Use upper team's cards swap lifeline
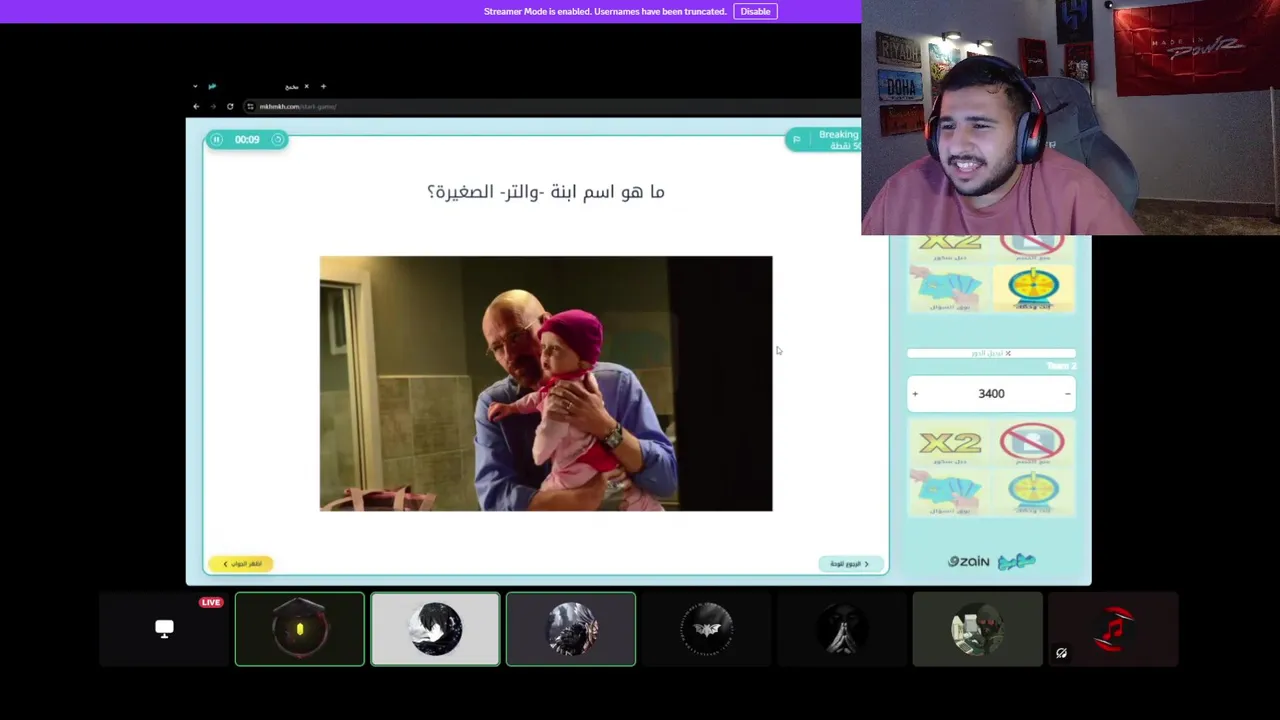 pos(950,288)
